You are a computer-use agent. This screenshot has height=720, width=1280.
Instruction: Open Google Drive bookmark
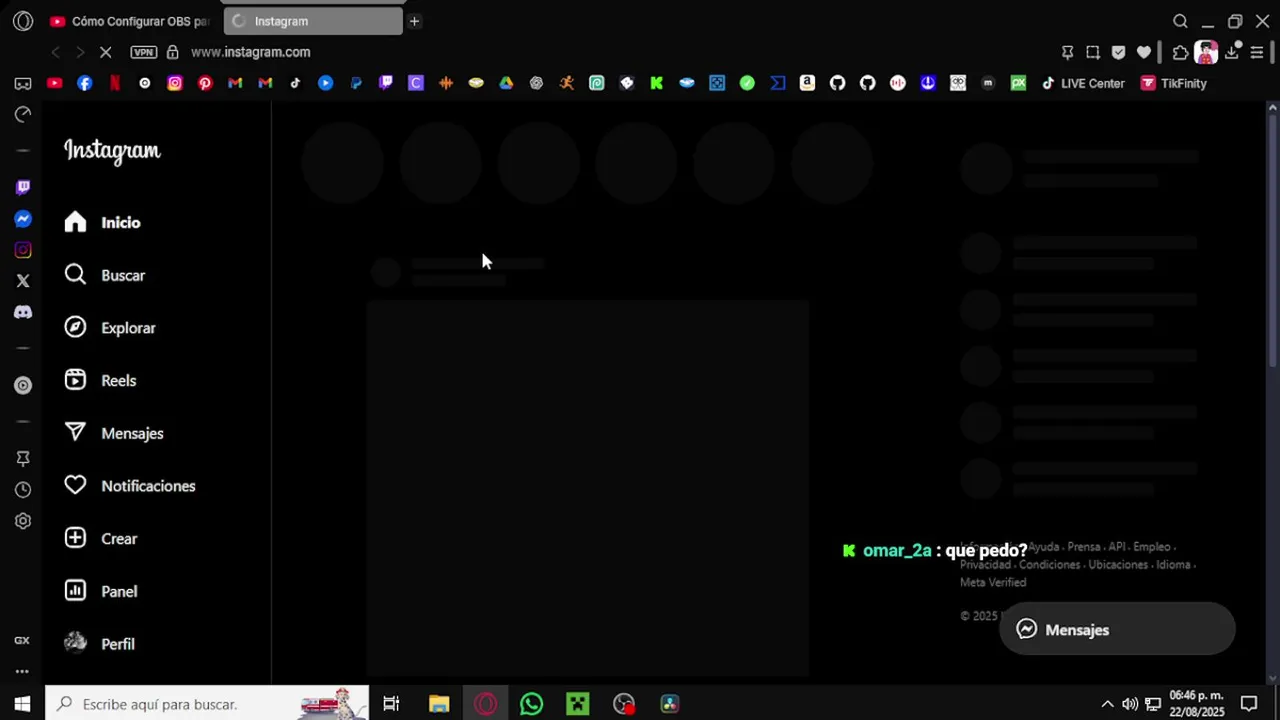506,83
